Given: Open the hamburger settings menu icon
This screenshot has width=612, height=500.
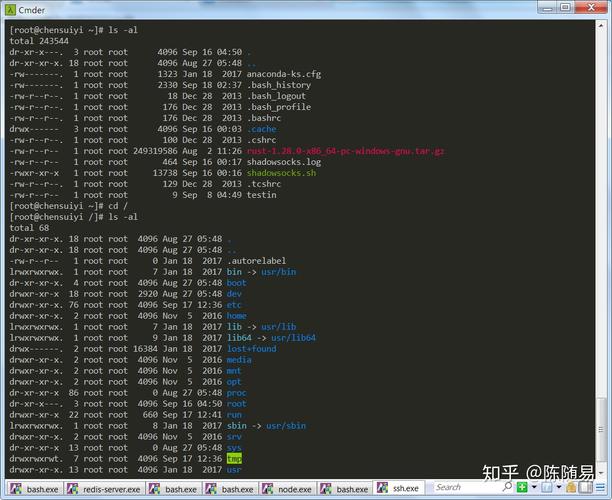Looking at the screenshot, I should (600, 487).
